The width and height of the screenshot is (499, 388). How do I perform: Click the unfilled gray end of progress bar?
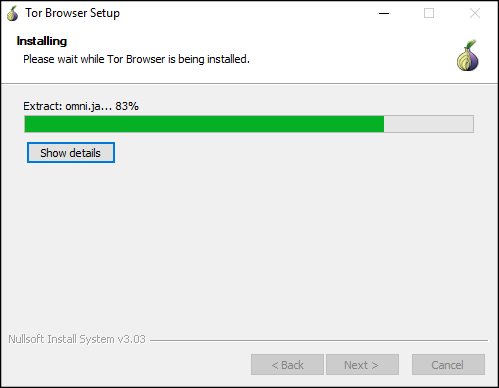pos(429,124)
